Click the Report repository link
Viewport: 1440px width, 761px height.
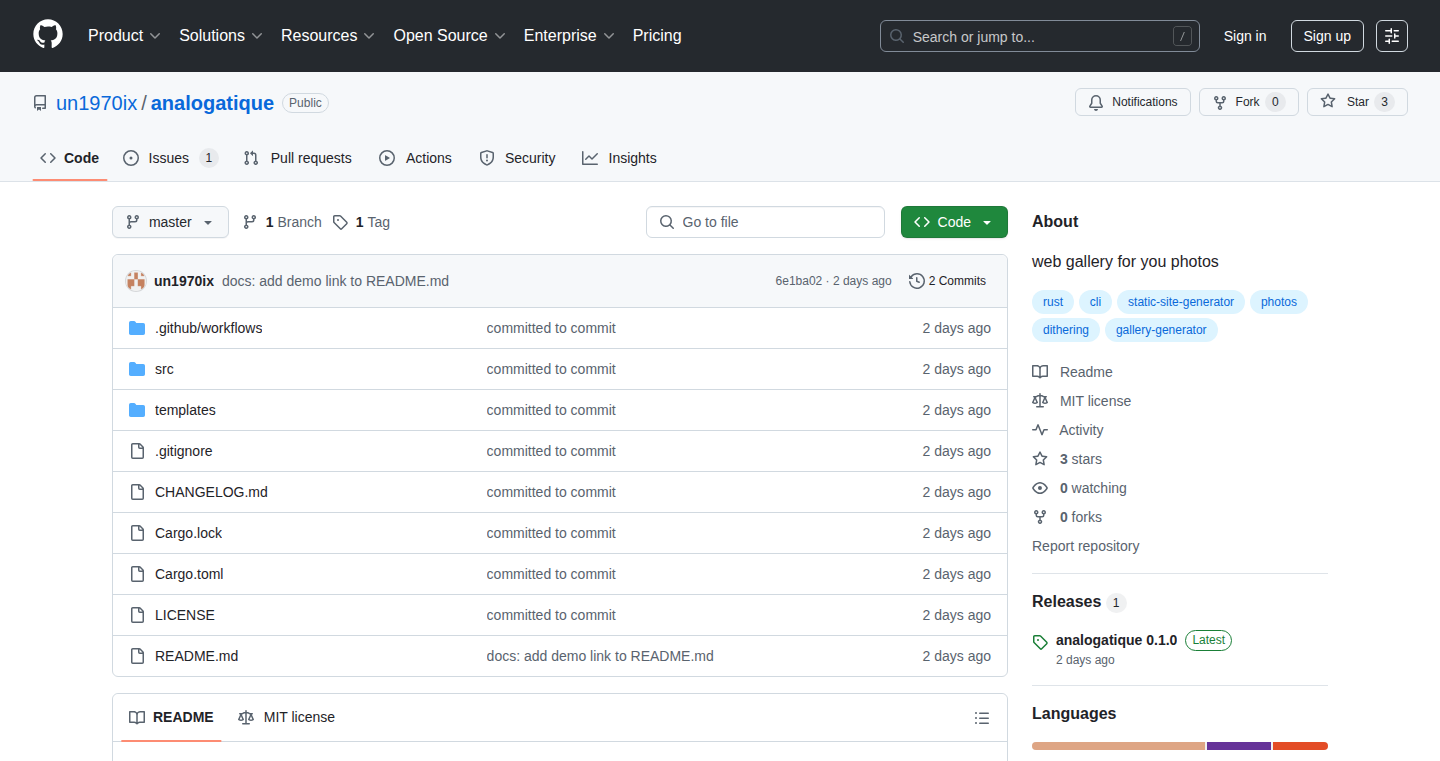tap(1085, 546)
